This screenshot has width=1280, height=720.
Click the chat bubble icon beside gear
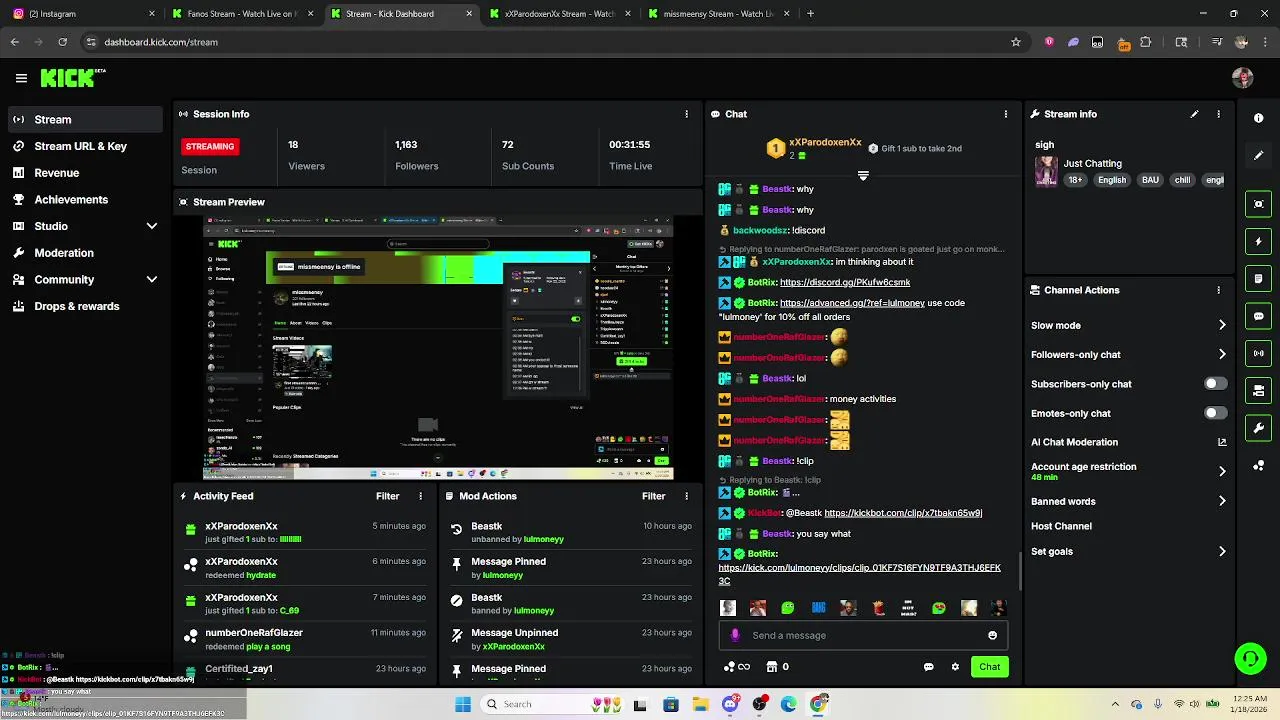(x=929, y=667)
